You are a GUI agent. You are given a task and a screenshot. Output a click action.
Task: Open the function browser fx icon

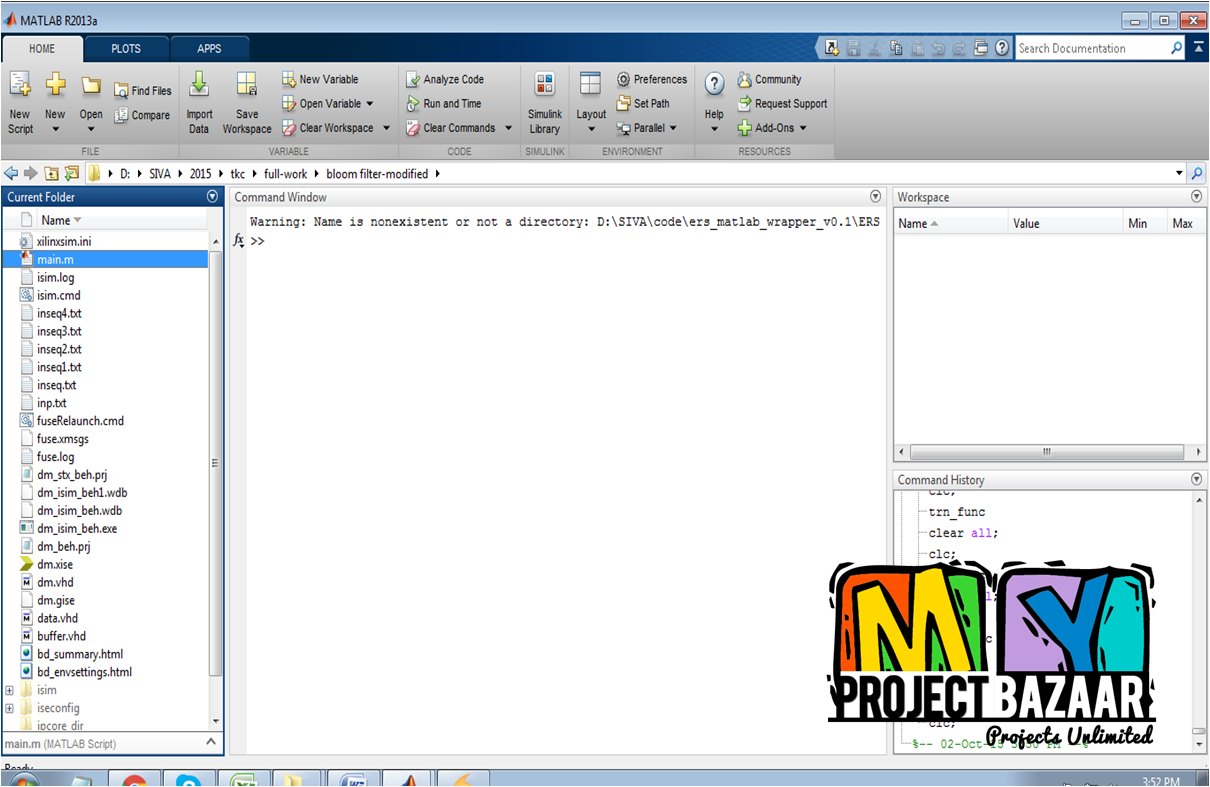click(239, 241)
